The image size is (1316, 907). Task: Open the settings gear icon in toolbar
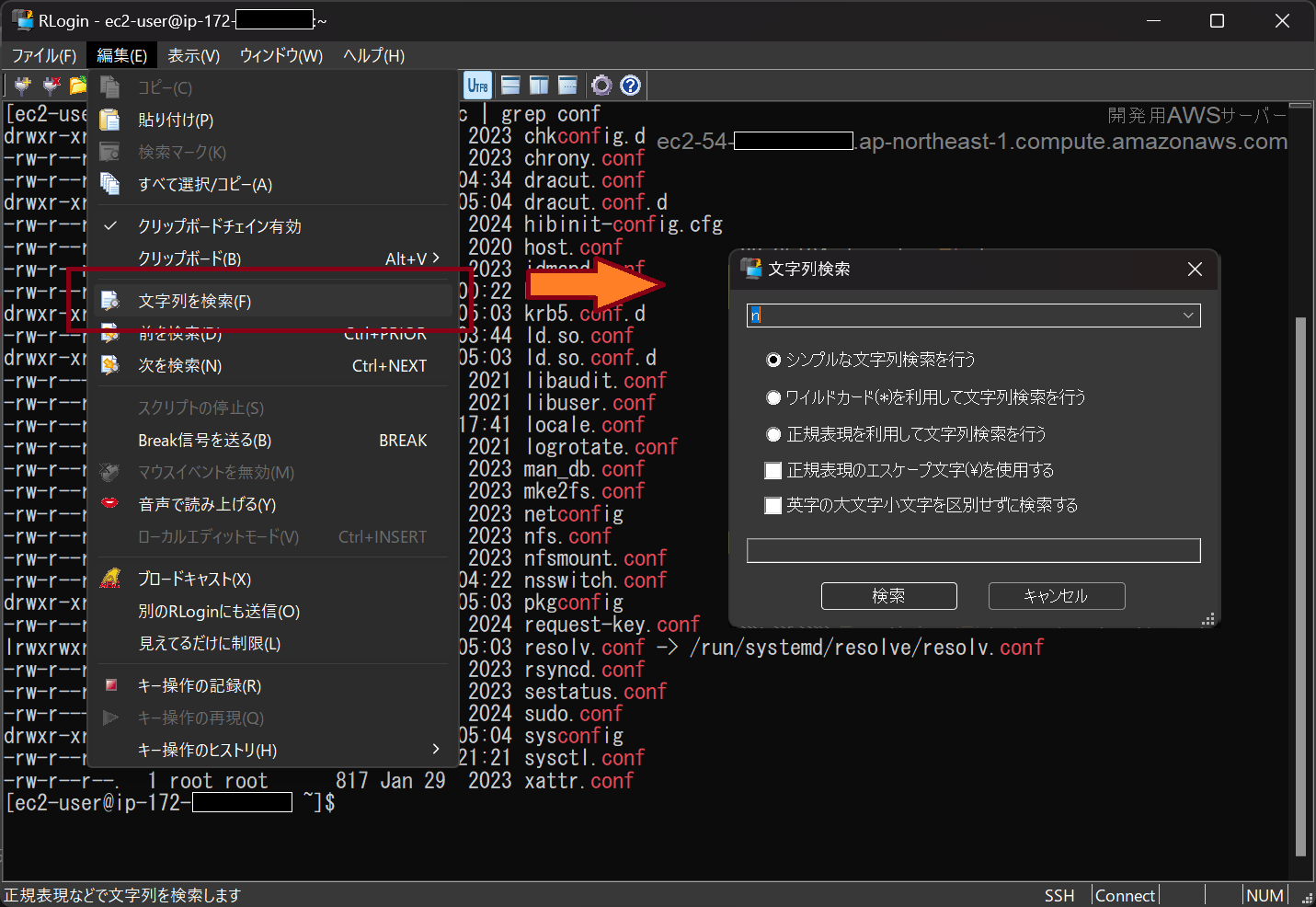[x=601, y=86]
